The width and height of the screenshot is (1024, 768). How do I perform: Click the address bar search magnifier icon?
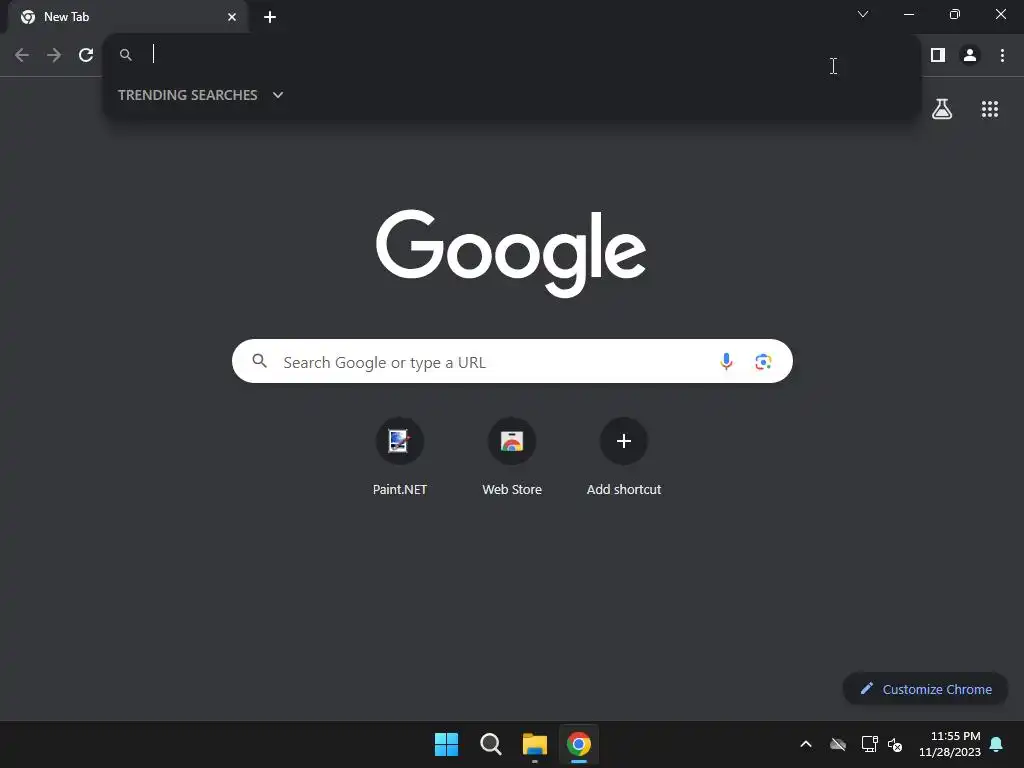(126, 55)
